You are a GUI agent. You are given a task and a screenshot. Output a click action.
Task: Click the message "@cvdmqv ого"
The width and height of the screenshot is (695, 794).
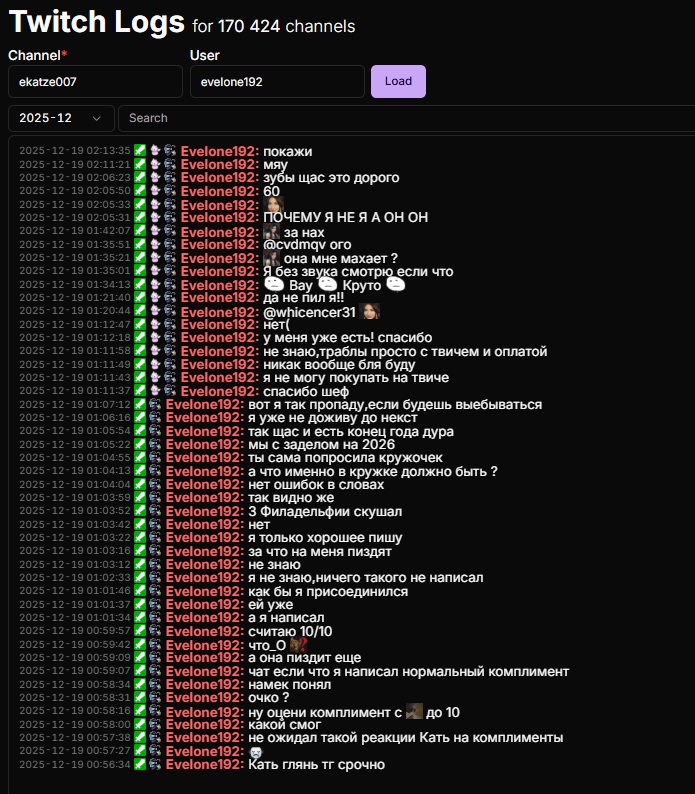tap(307, 244)
